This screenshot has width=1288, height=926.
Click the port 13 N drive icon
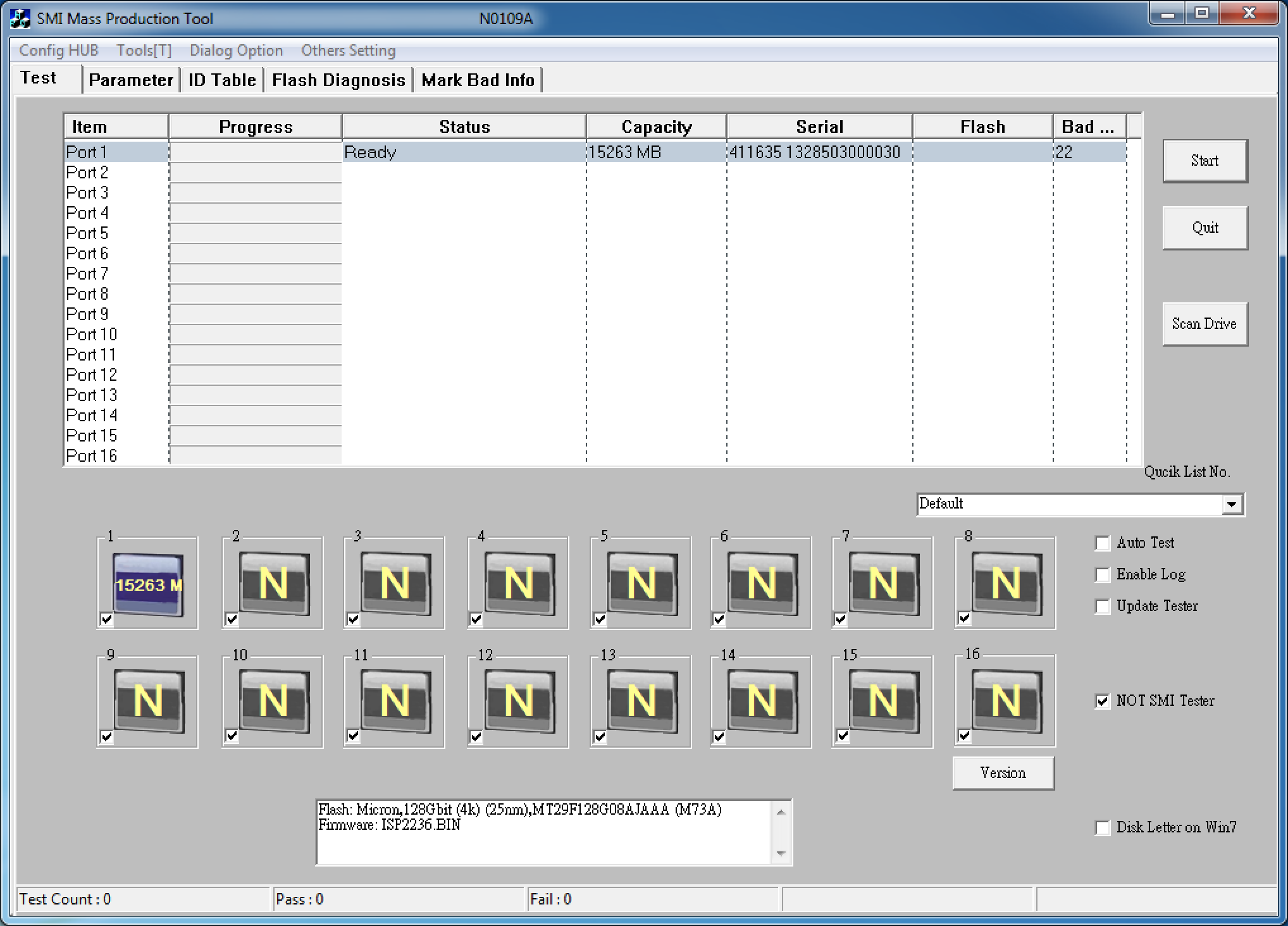pyautogui.click(x=641, y=701)
